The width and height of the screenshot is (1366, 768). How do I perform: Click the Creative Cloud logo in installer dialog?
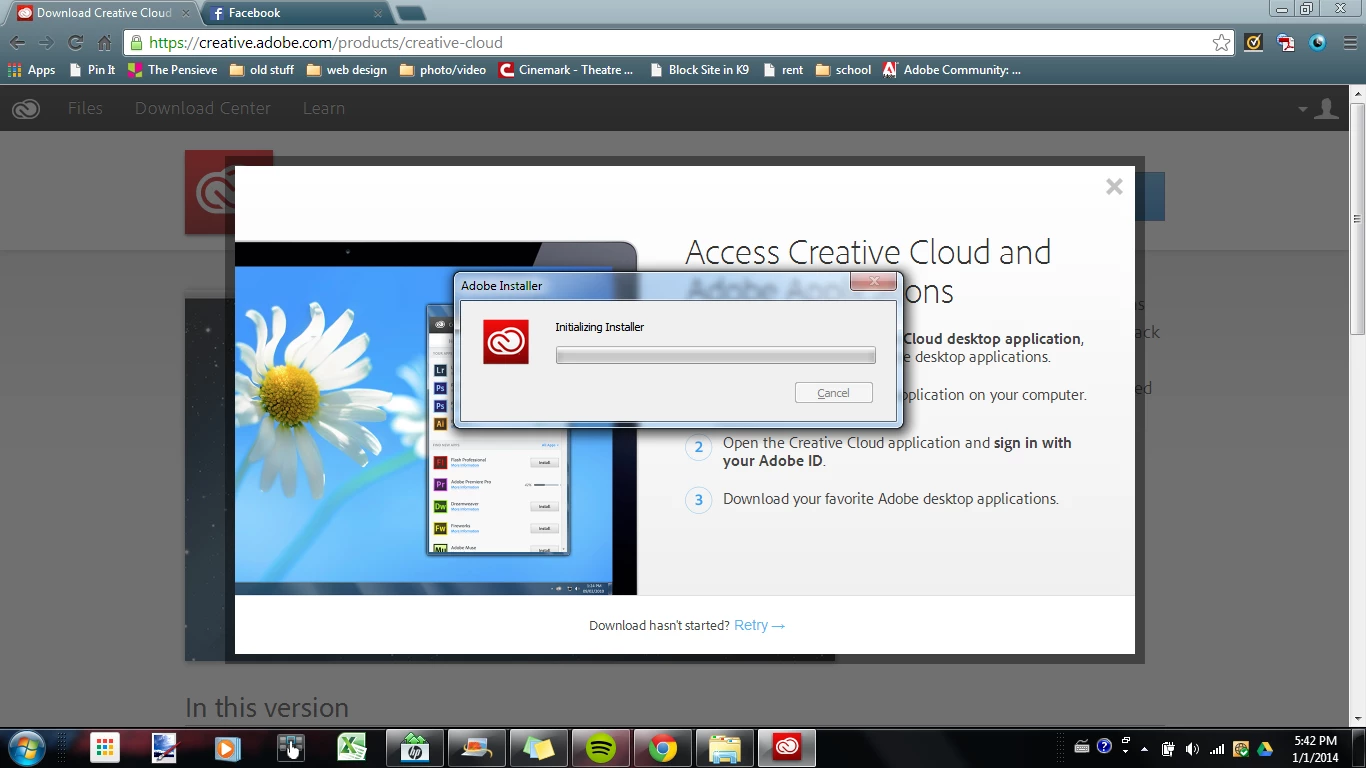pos(506,342)
